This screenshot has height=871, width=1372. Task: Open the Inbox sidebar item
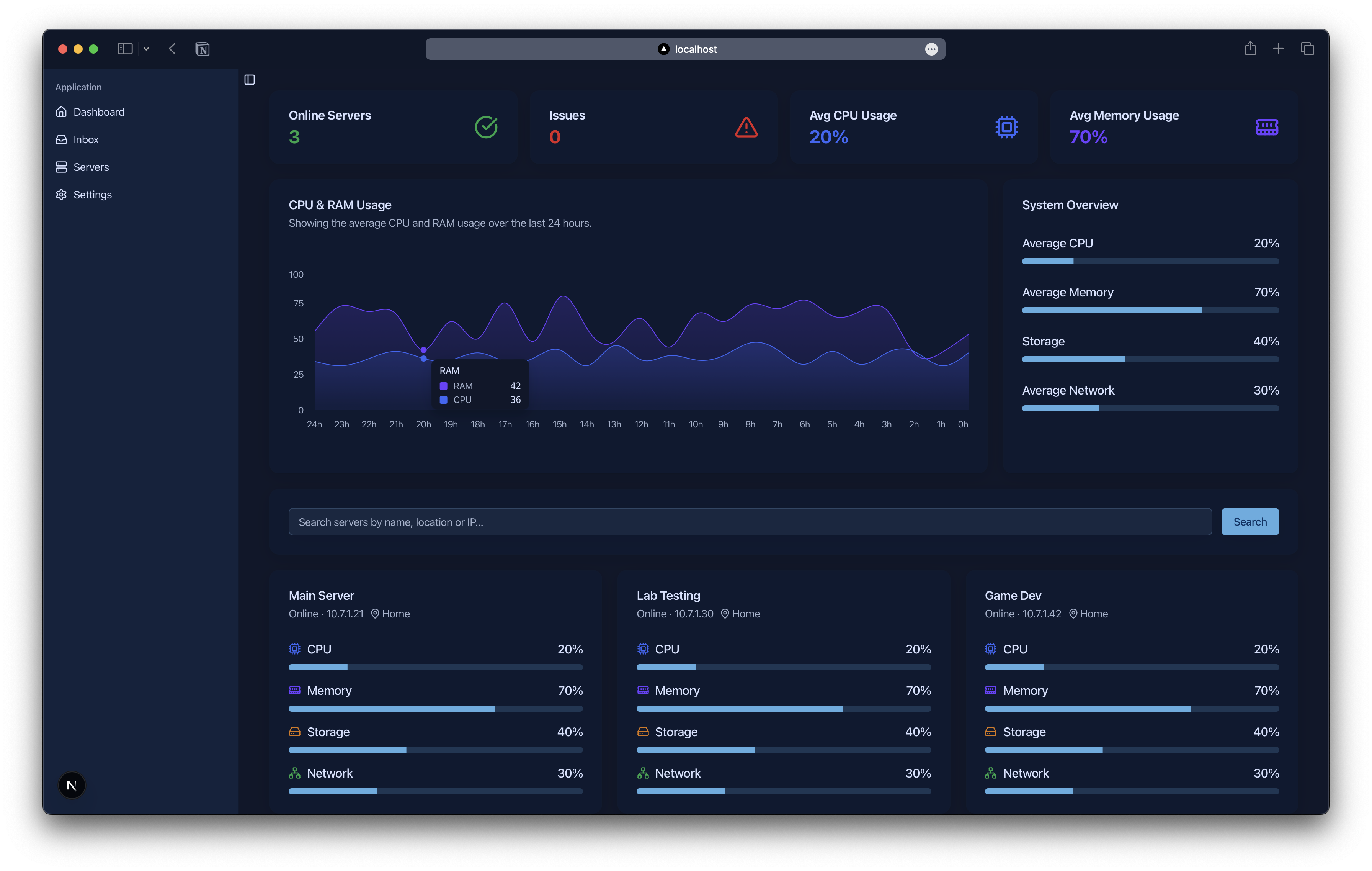coord(77,140)
